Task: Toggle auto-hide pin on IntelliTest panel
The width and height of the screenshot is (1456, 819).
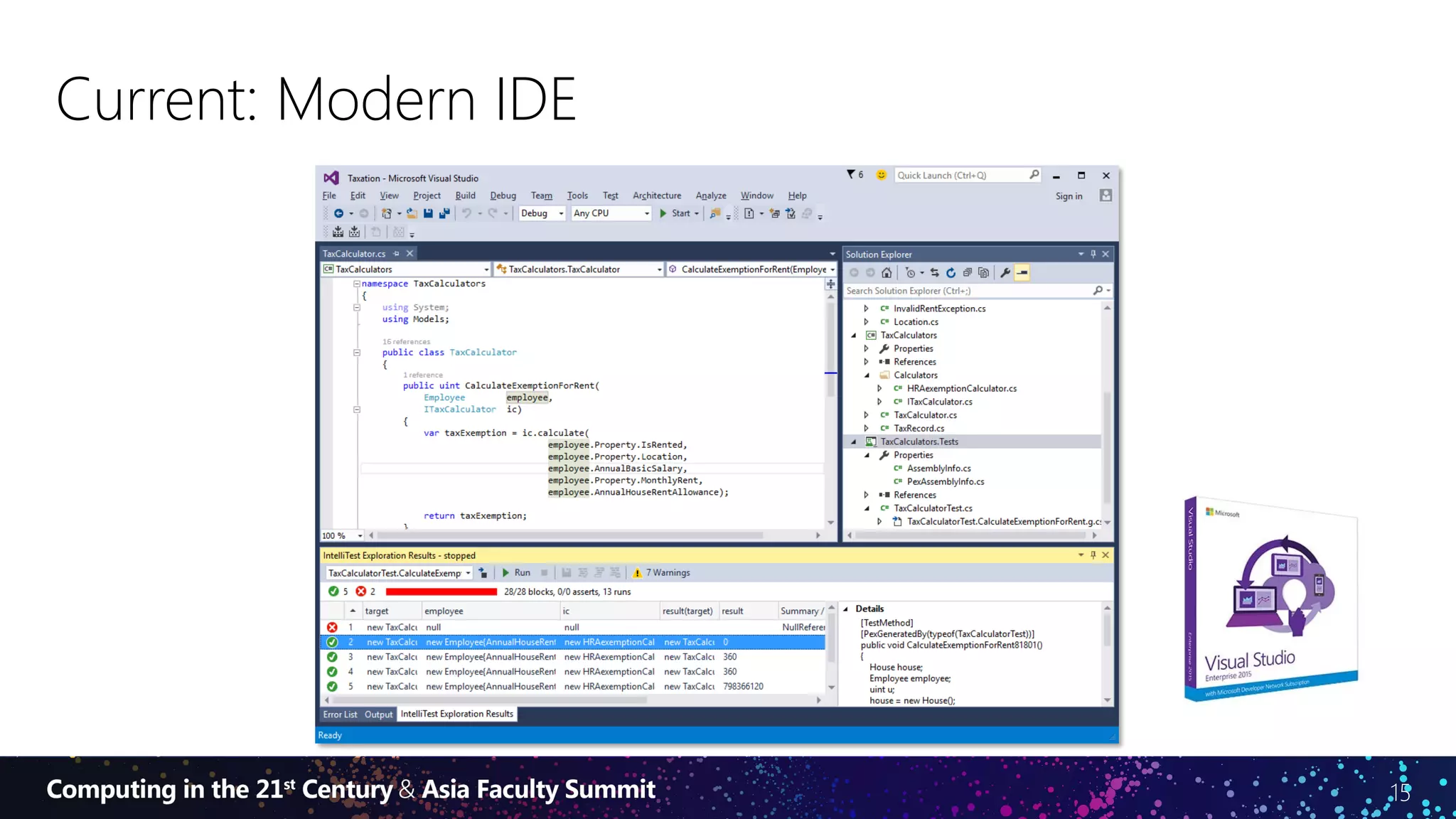Action: [1093, 555]
